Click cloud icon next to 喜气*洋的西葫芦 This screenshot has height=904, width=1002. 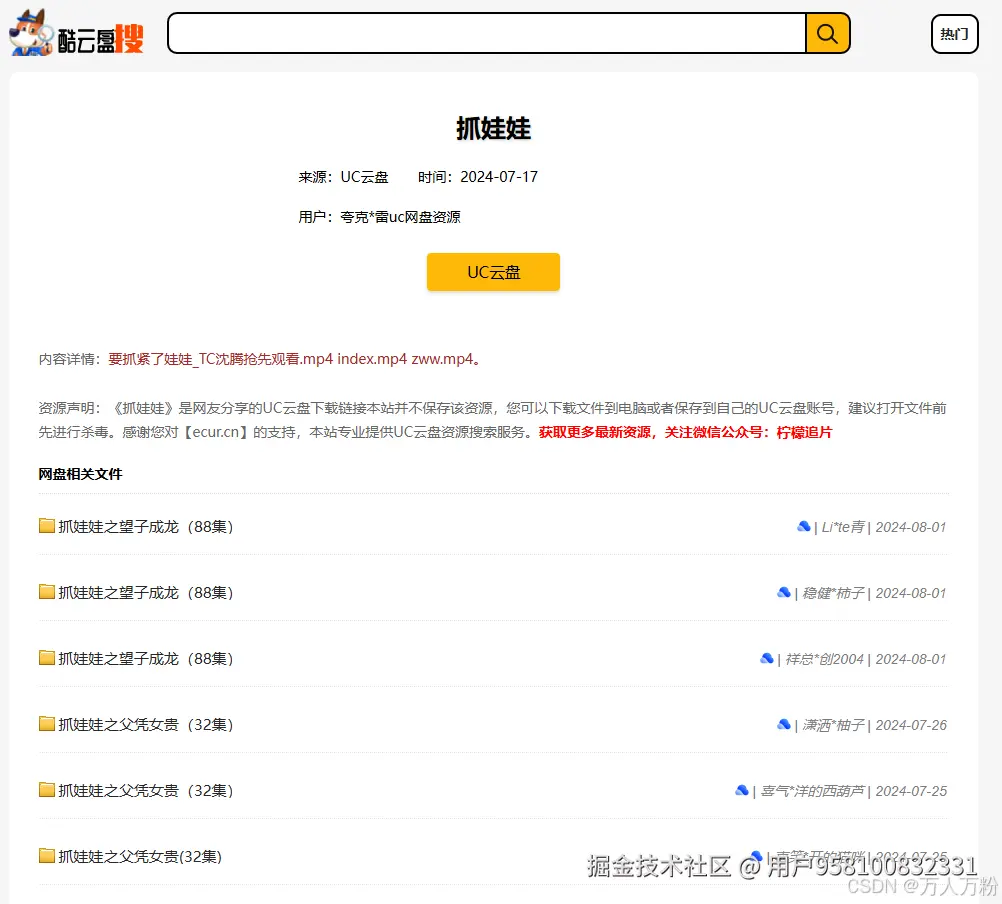(742, 790)
